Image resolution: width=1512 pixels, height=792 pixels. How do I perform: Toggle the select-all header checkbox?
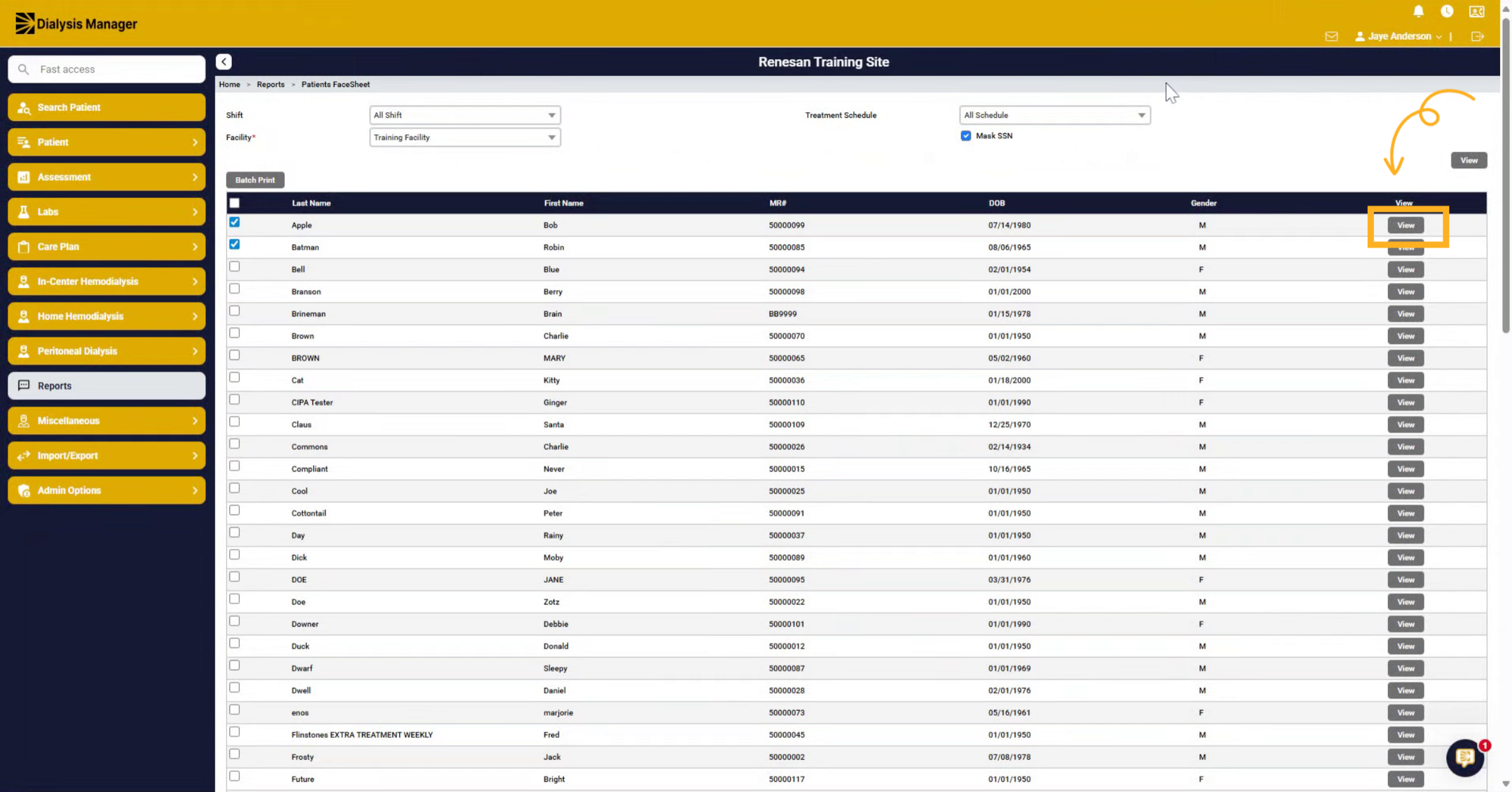pyautogui.click(x=234, y=203)
